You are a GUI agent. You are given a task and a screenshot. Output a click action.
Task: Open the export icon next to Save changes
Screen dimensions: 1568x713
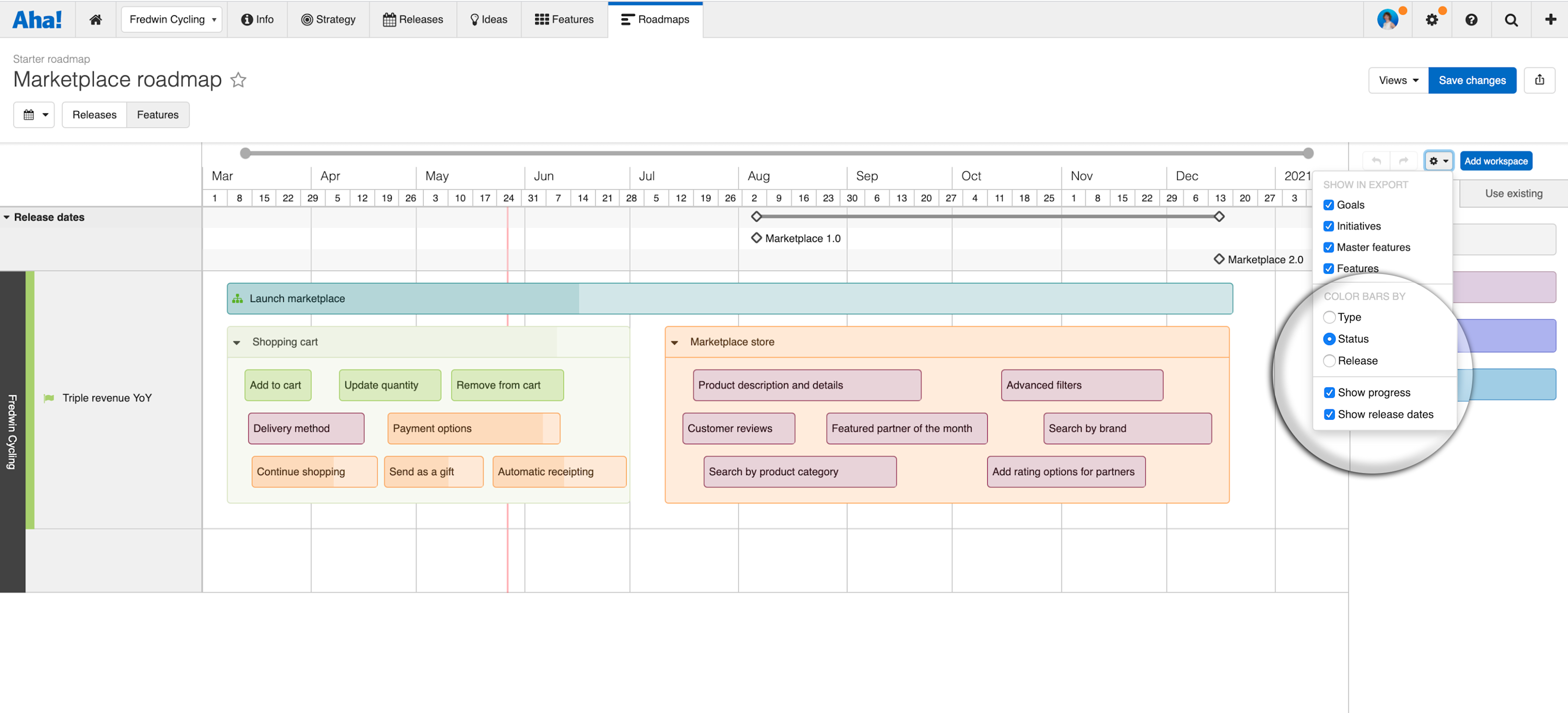1539,80
